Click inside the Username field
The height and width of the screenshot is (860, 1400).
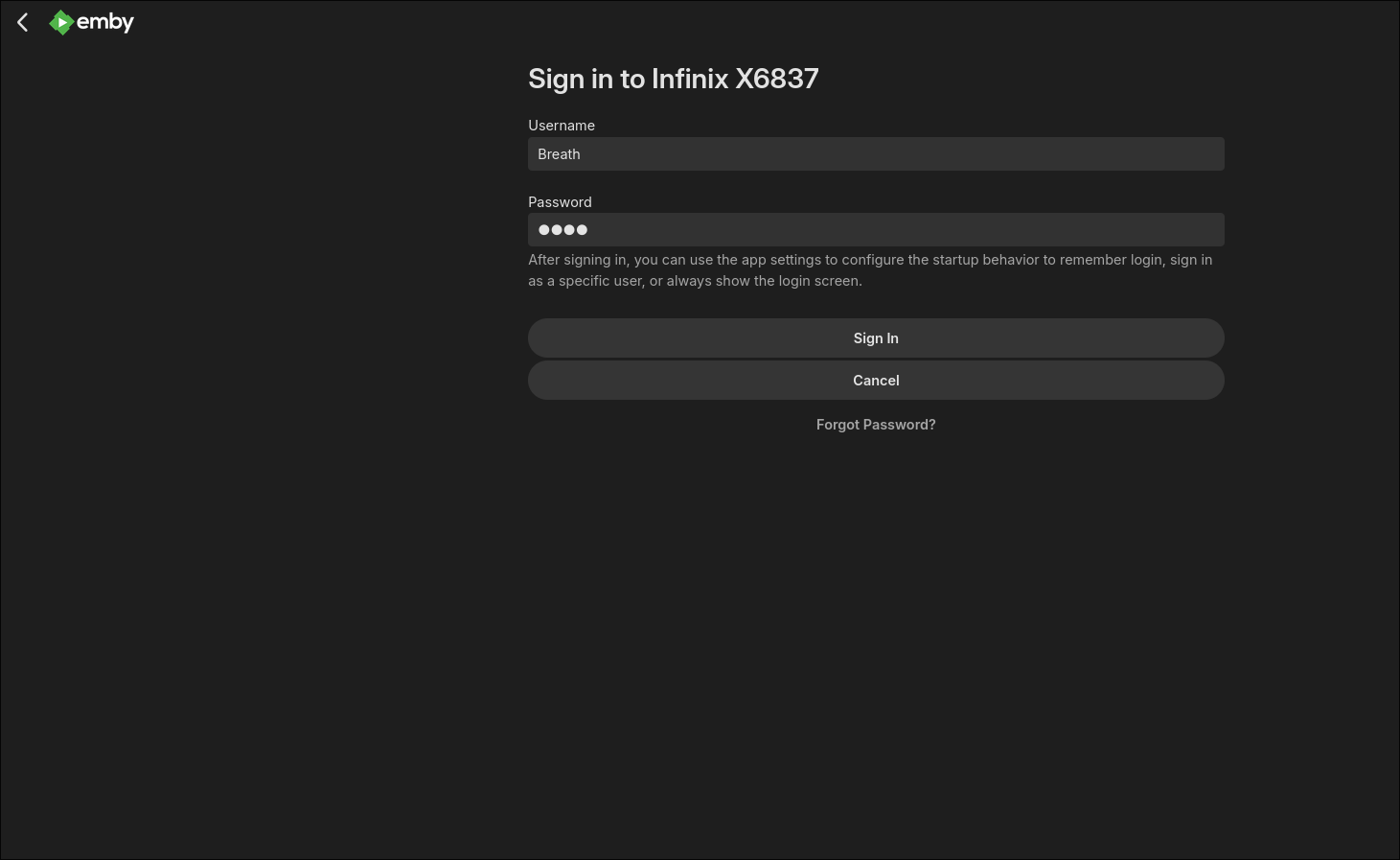(875, 153)
